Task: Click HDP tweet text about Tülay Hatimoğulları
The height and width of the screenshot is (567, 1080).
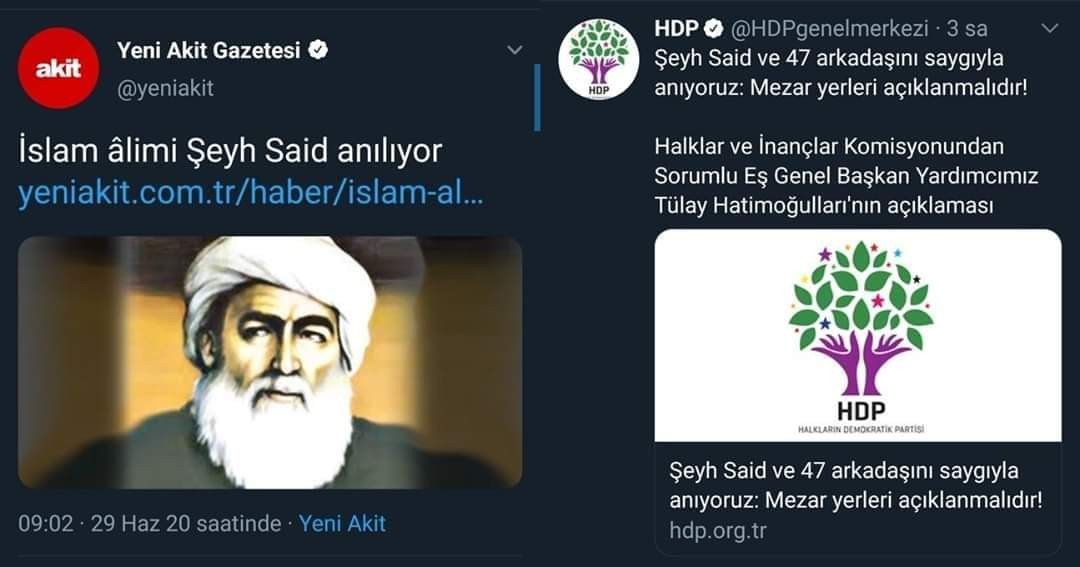Action: 846,176
